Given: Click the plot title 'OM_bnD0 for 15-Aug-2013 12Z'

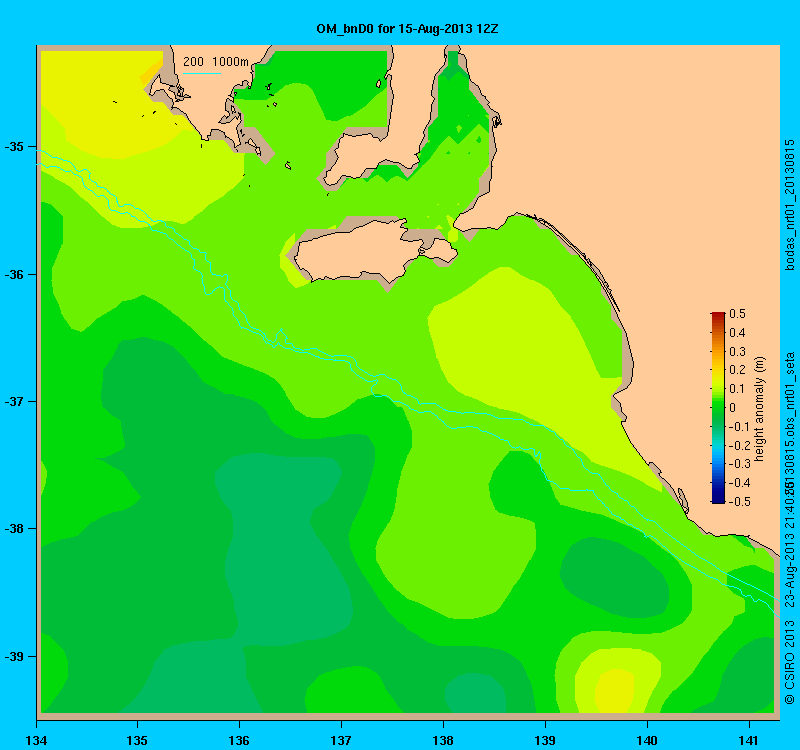Looking at the screenshot, I should (407, 29).
